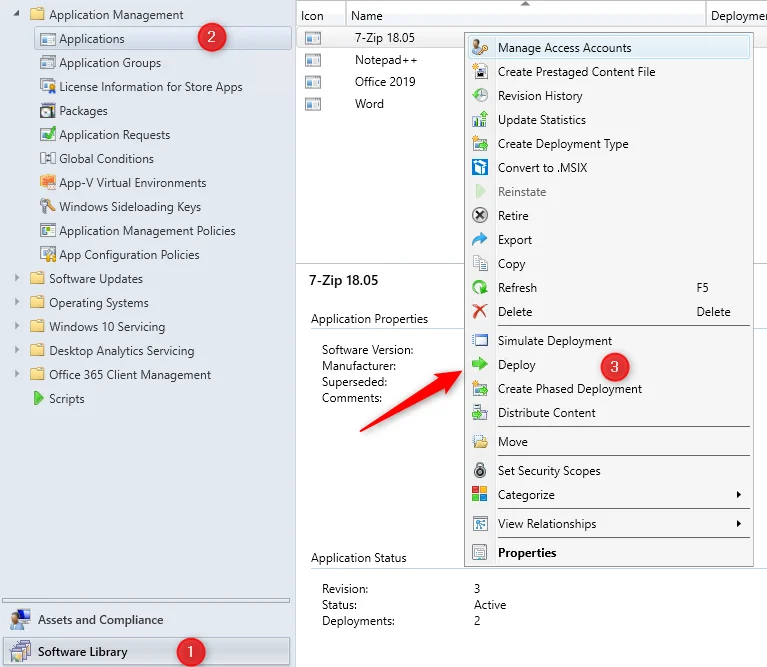Select the Applications tree node

[163, 38]
